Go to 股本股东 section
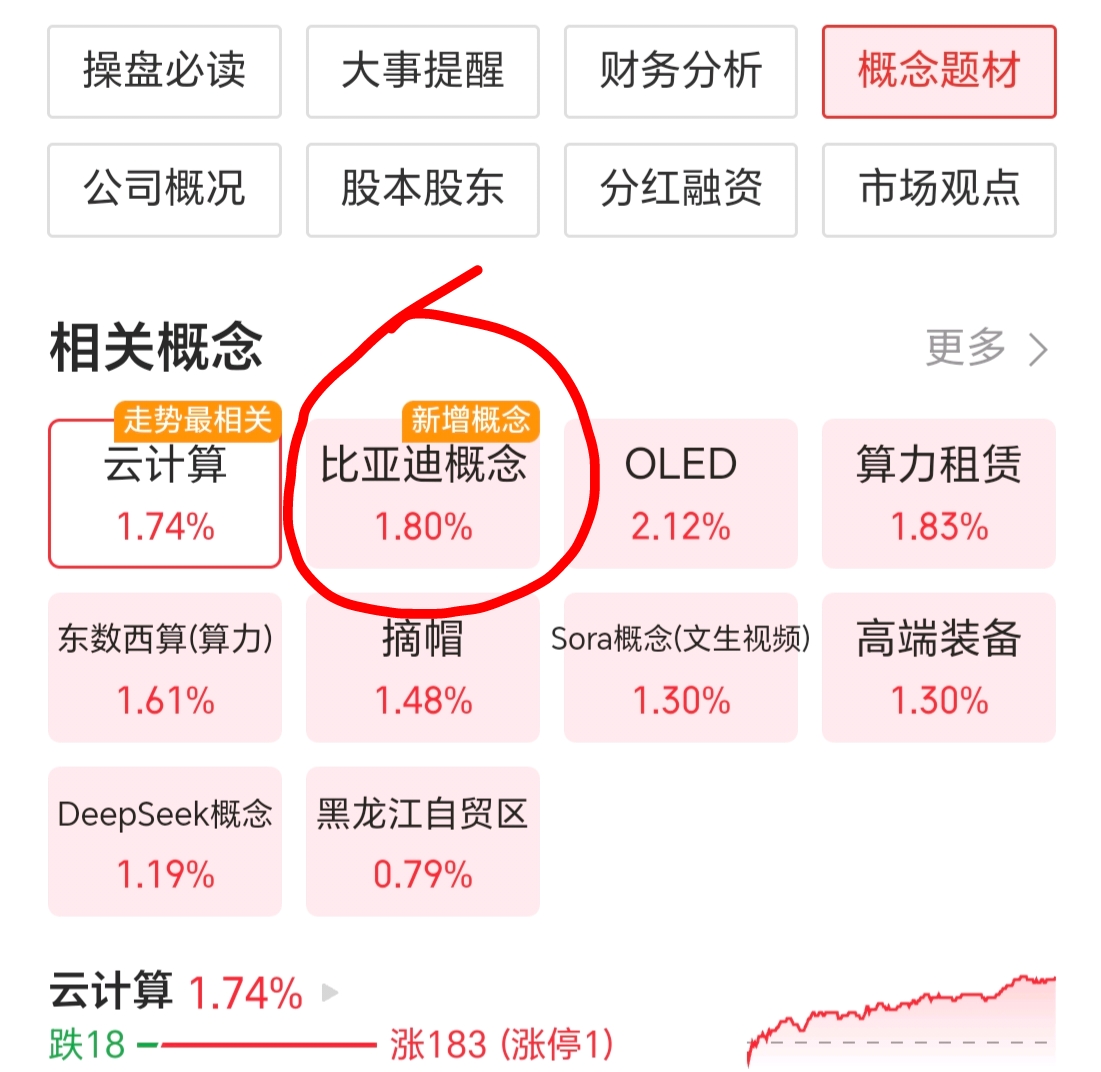 pyautogui.click(x=423, y=190)
